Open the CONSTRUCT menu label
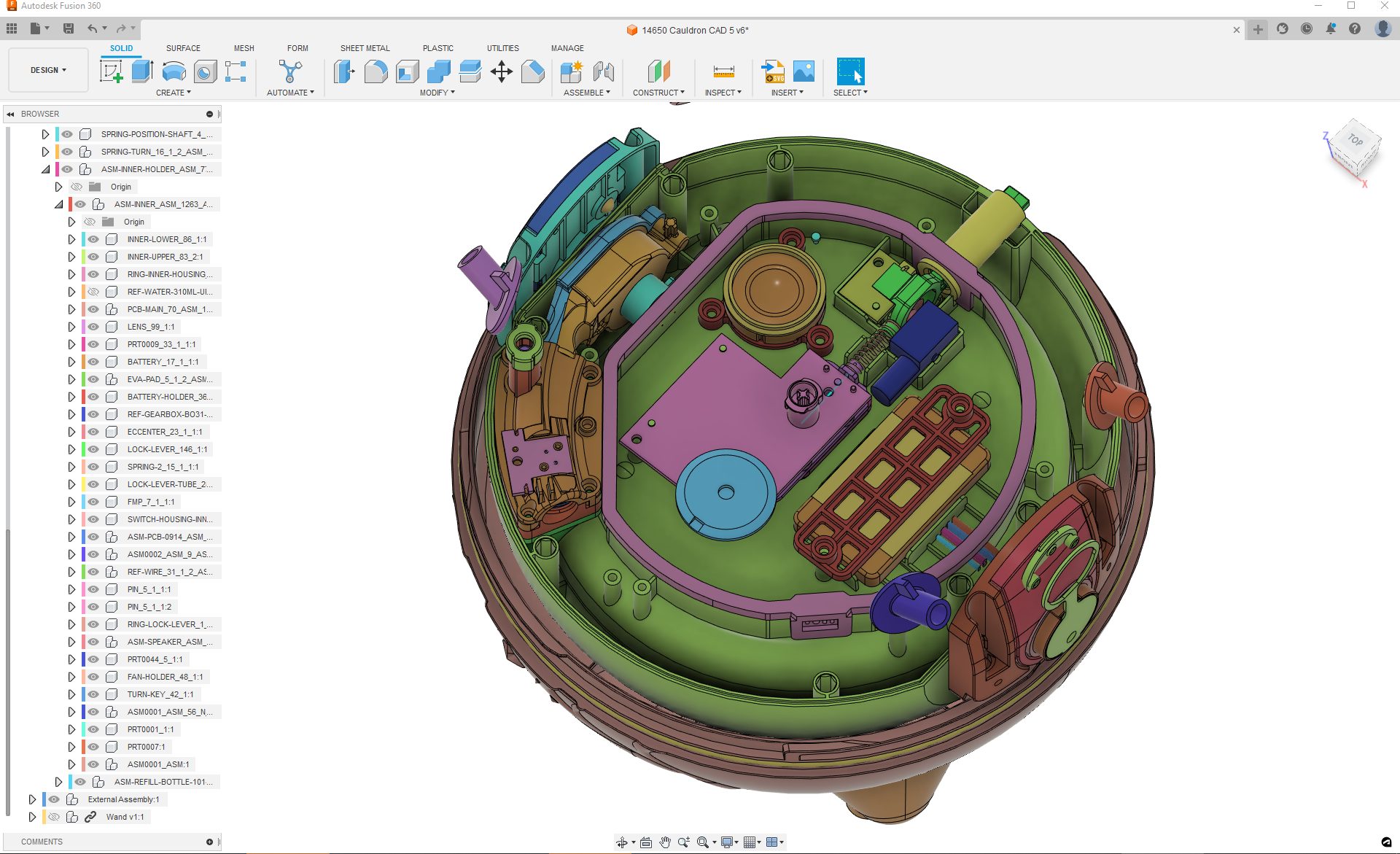Image resolution: width=1400 pixels, height=854 pixels. pos(658,93)
